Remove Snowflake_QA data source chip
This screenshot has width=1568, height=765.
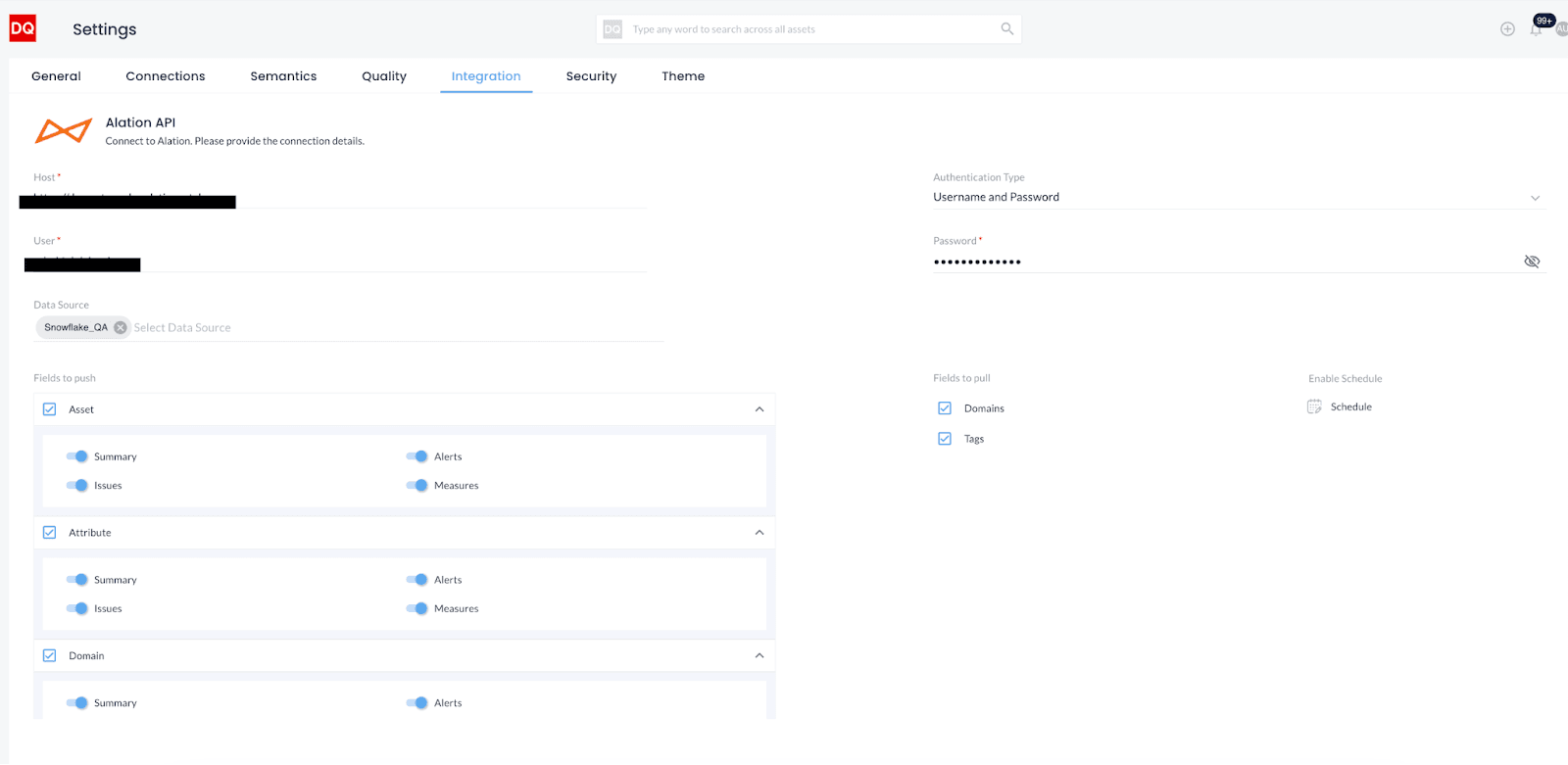click(121, 328)
